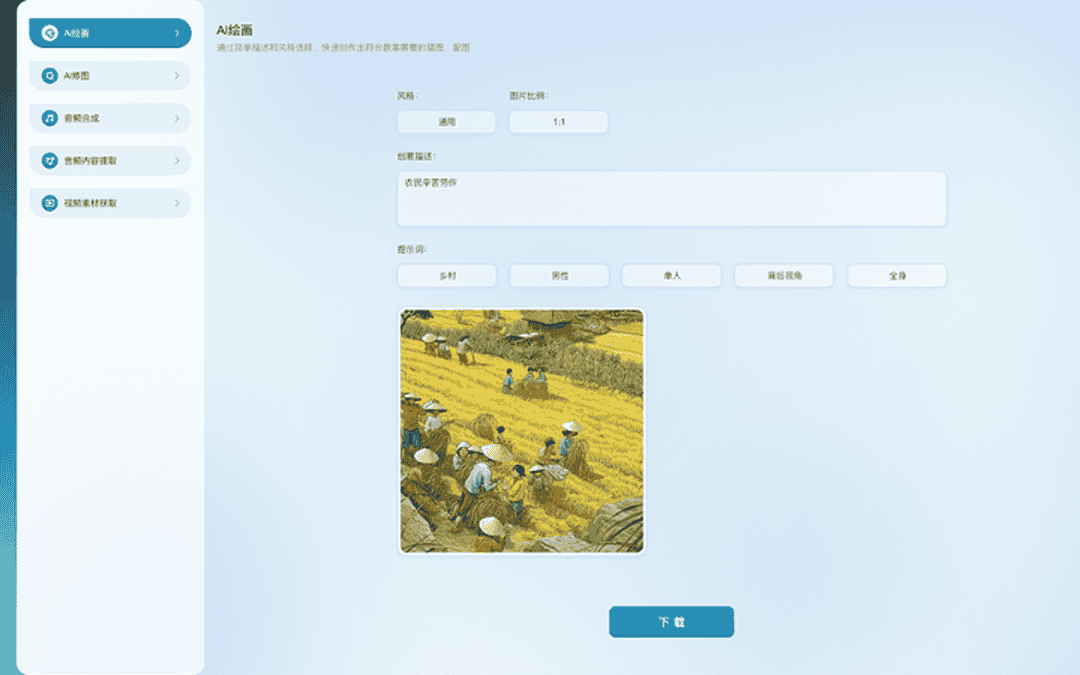Click the 下载 download button
The width and height of the screenshot is (1080, 675).
point(672,622)
